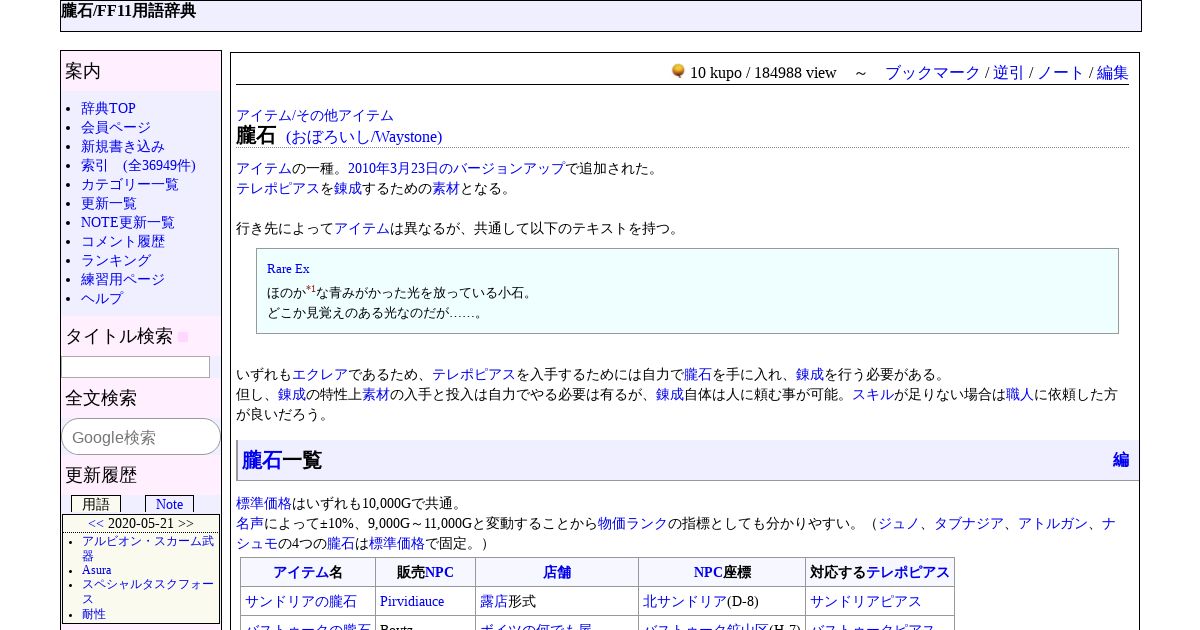
Task: Click アイテム in the table header
Action: click(x=301, y=573)
